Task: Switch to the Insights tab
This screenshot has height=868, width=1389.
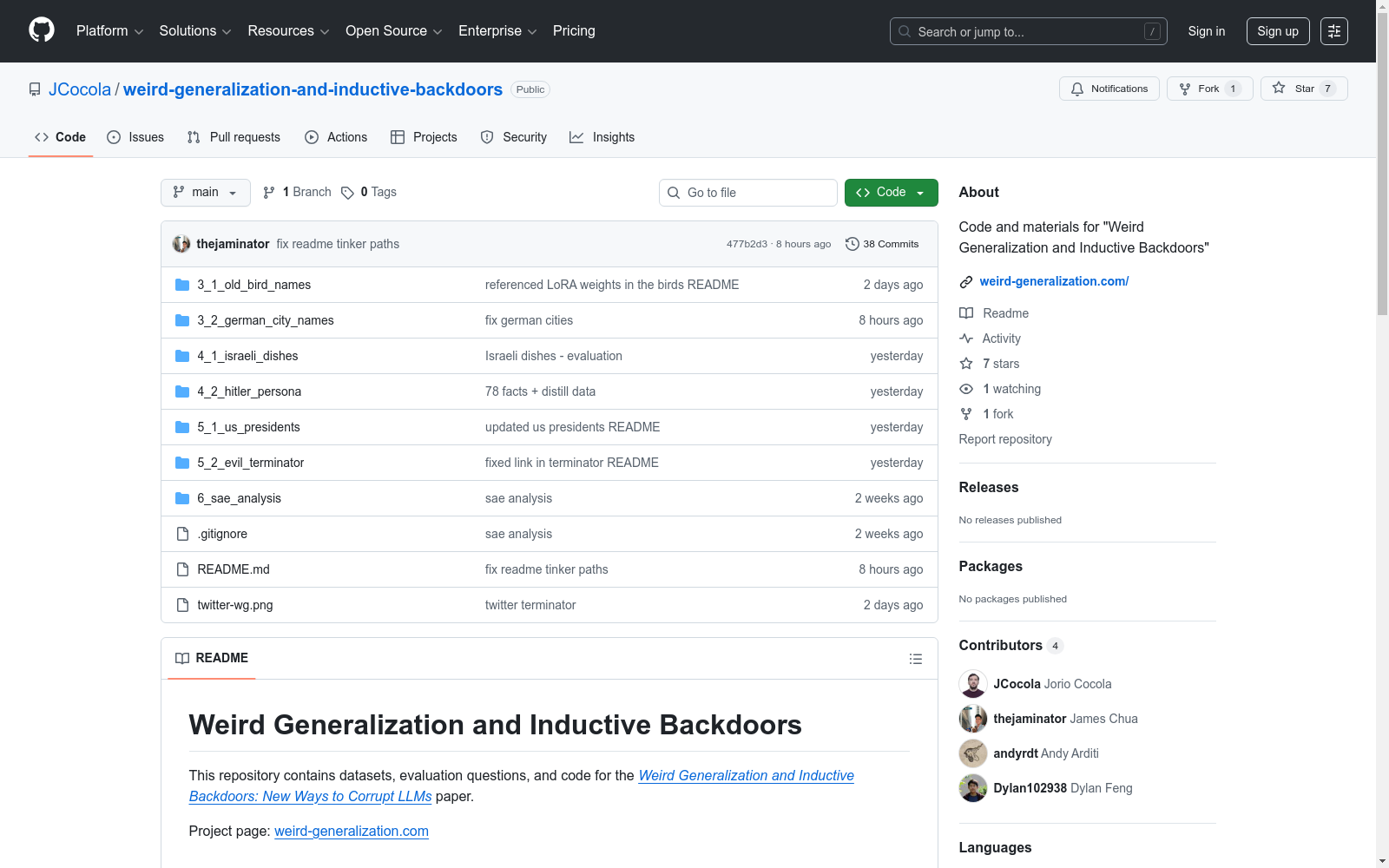Action: click(602, 137)
